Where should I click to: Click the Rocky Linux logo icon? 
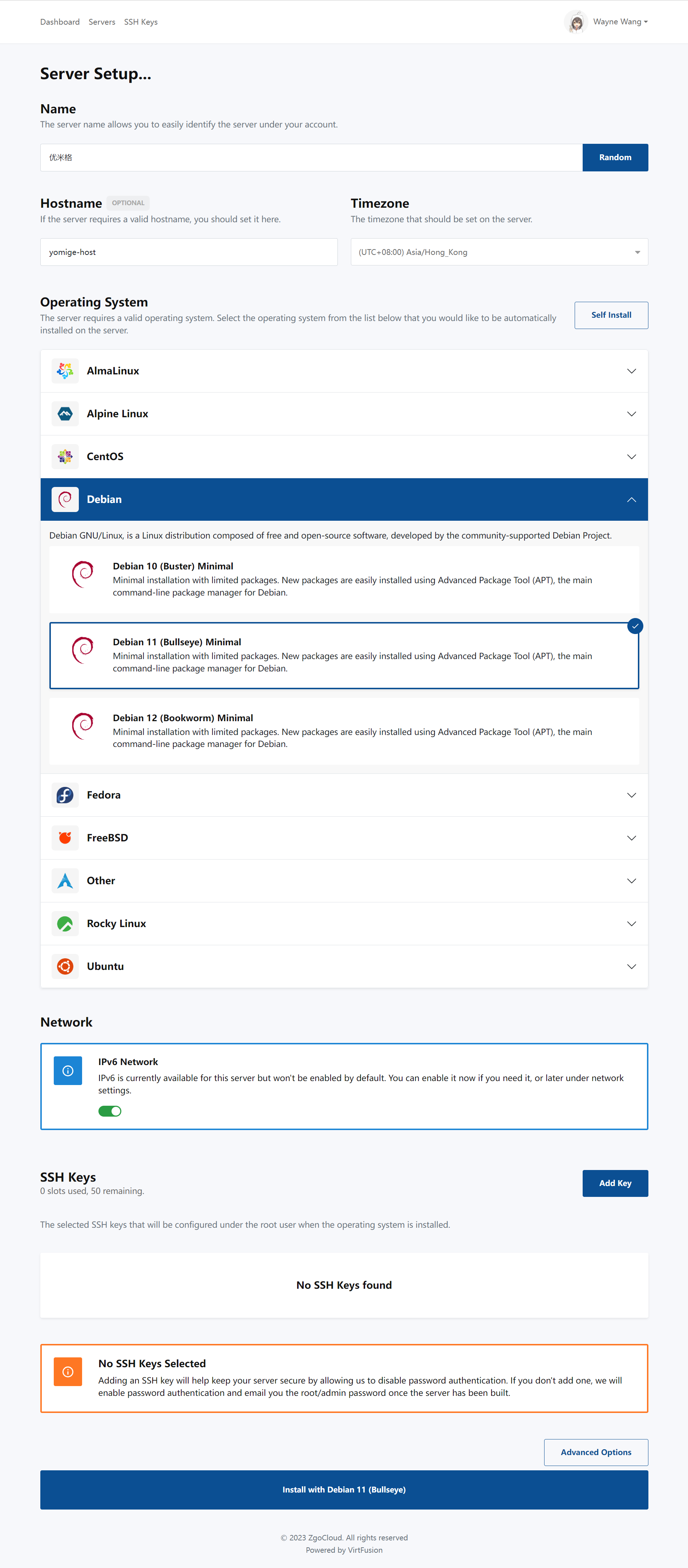click(x=65, y=923)
